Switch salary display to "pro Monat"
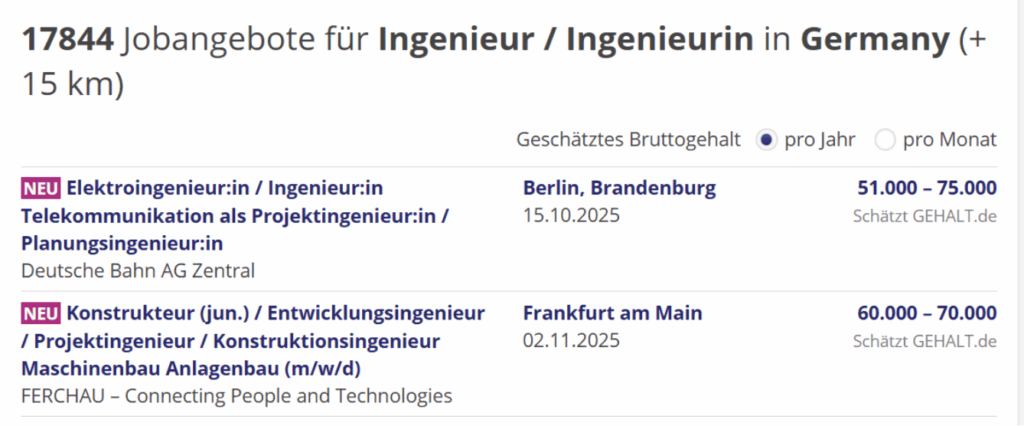 tap(884, 140)
